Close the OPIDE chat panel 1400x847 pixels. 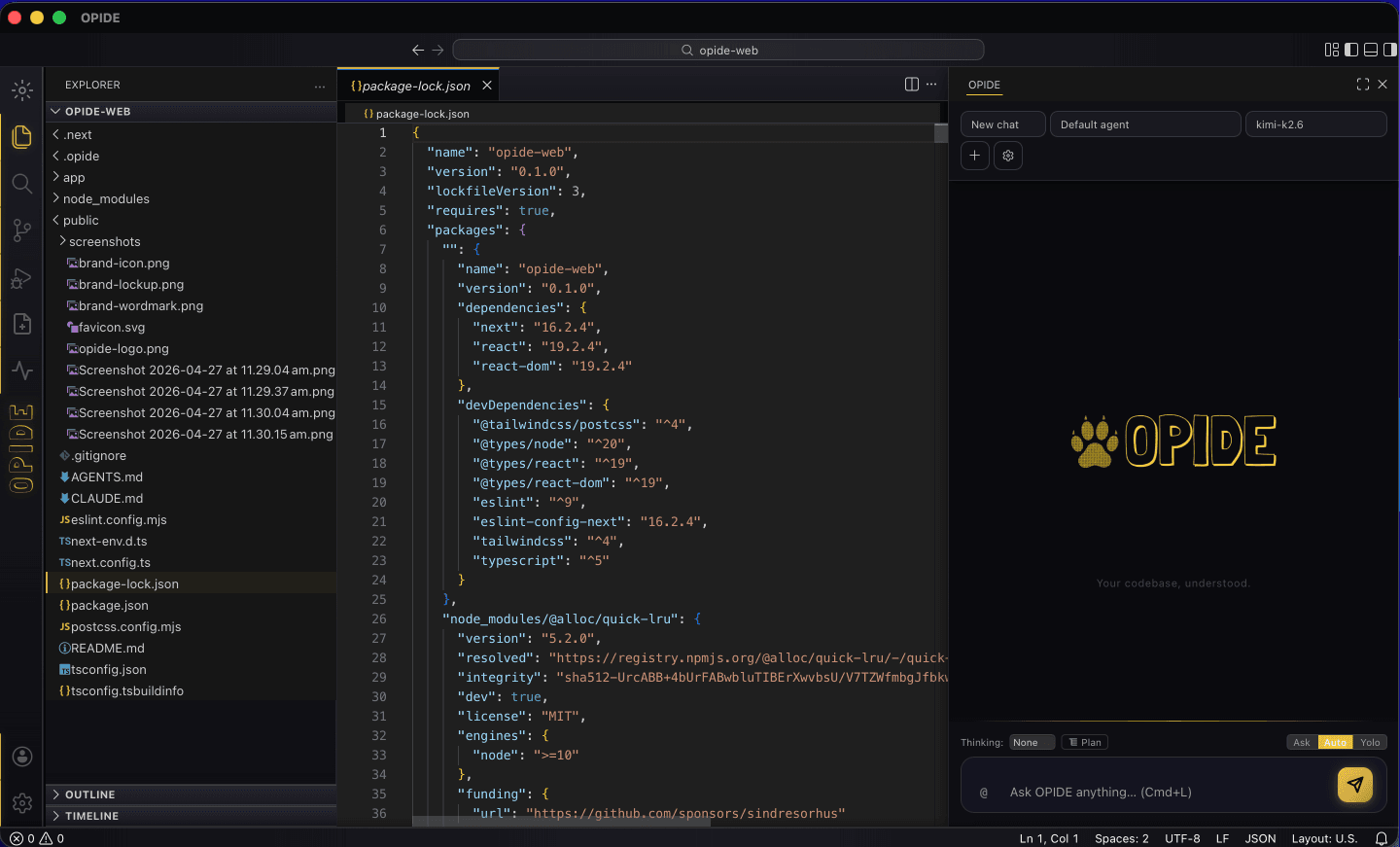[1382, 85]
